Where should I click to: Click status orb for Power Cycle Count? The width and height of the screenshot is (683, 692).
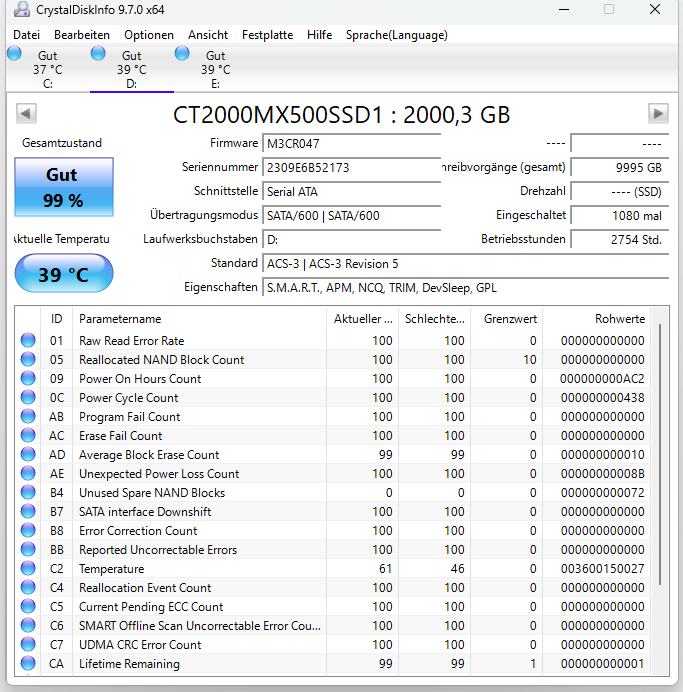tap(28, 397)
